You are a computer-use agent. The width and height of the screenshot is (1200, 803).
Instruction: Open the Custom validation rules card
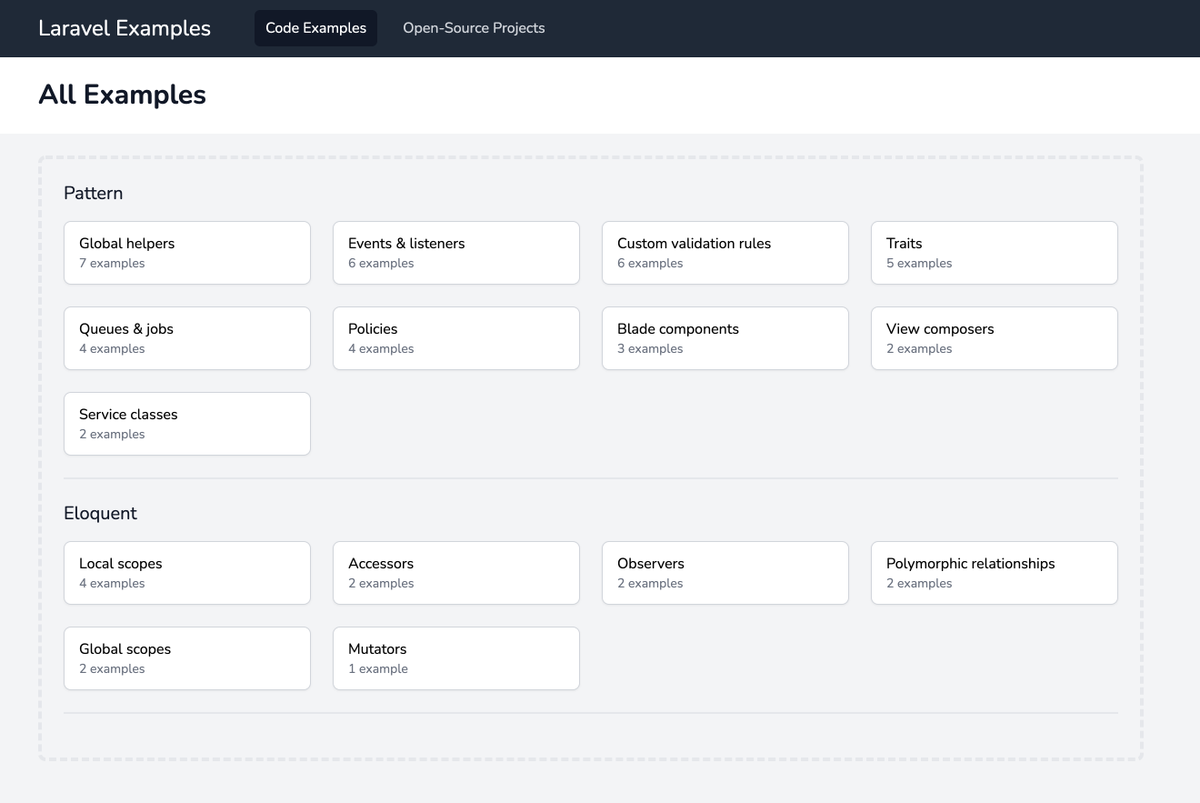pos(725,253)
